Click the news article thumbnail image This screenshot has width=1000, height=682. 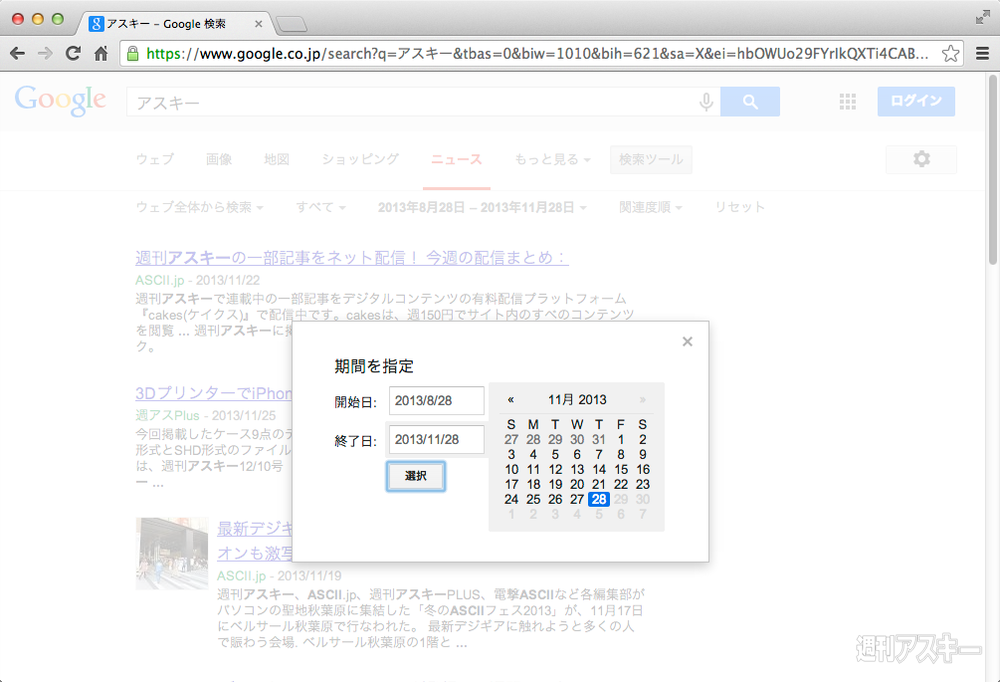click(172, 553)
